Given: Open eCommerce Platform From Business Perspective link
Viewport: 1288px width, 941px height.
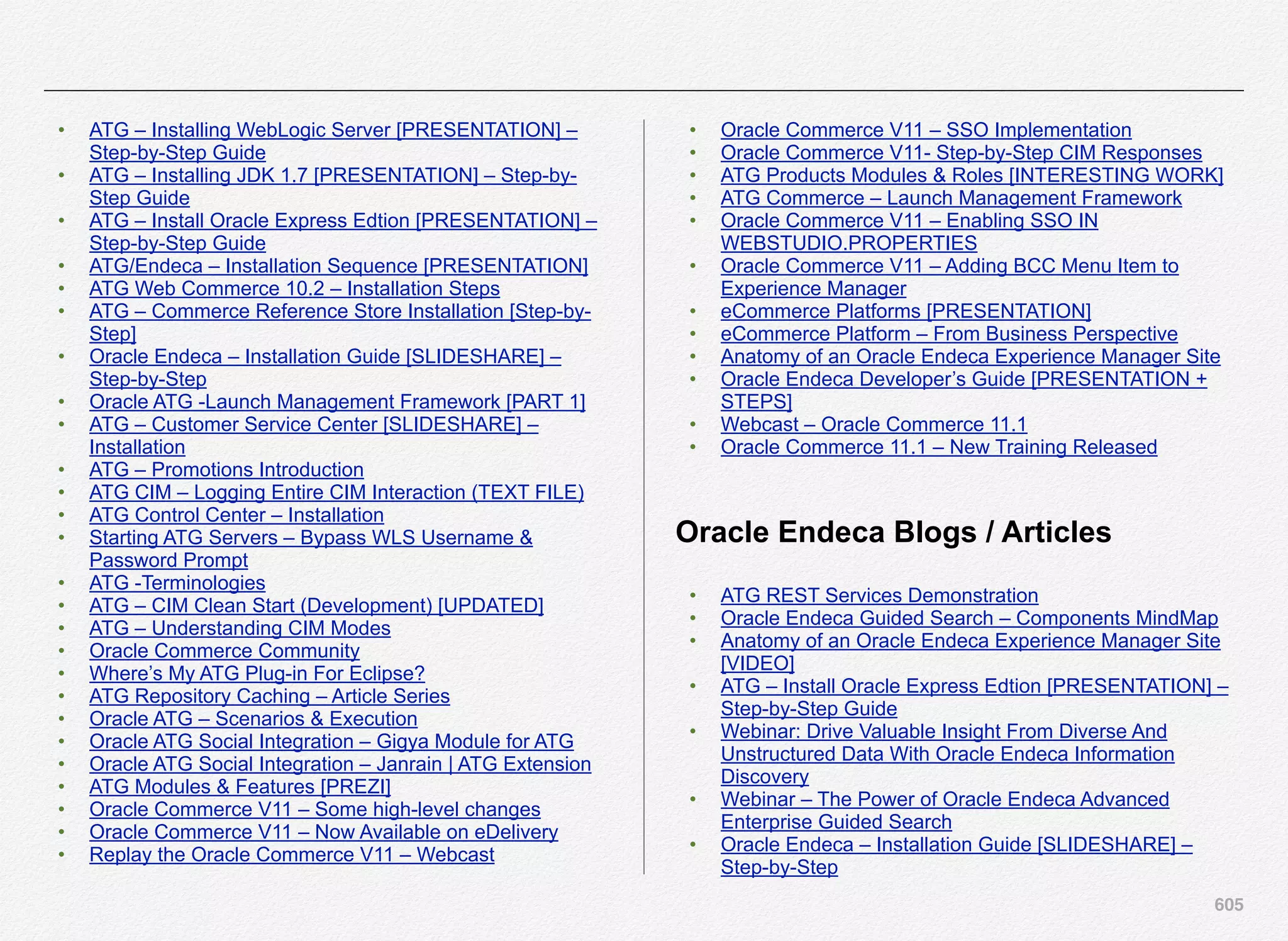Looking at the screenshot, I should coord(949,334).
